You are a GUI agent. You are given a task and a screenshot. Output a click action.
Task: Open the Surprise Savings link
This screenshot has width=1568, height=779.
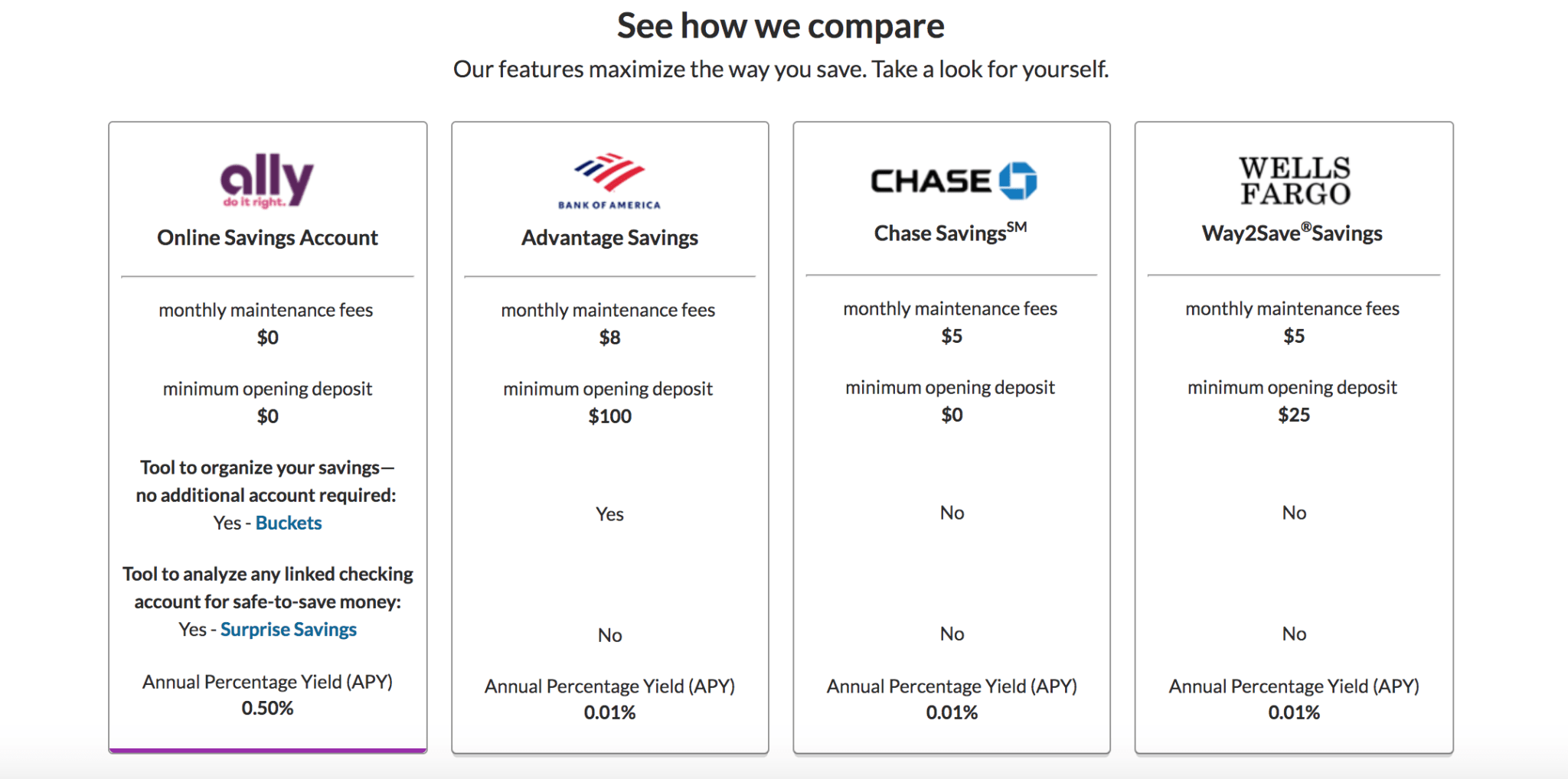tap(289, 630)
